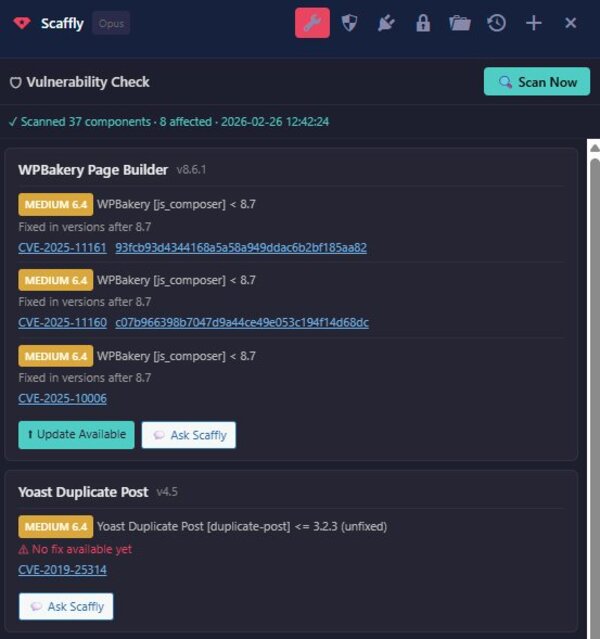Click MEDIUM 6.4 badge in Yoast Duplicate Post
The width and height of the screenshot is (600, 639).
(x=55, y=527)
